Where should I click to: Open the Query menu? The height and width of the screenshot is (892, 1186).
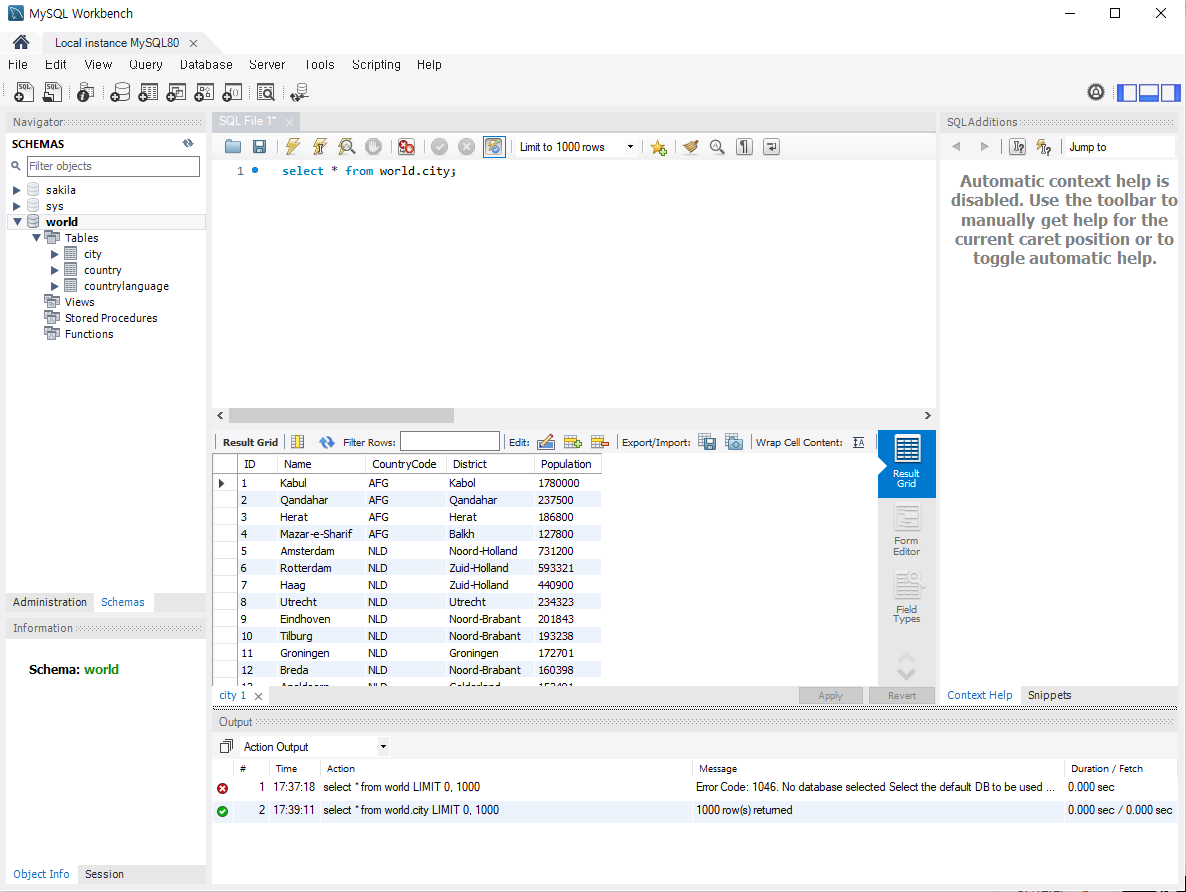[146, 64]
